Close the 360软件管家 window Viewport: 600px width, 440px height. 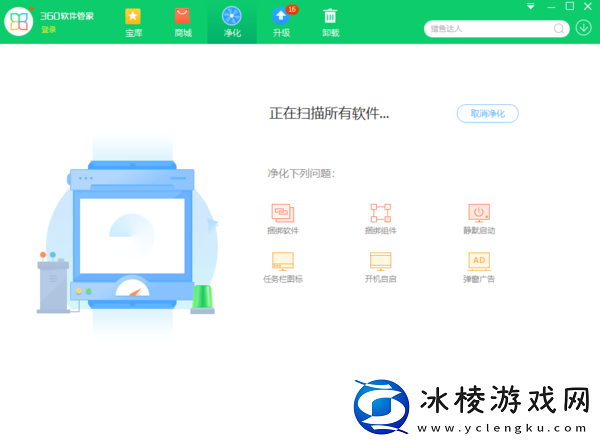tap(588, 6)
